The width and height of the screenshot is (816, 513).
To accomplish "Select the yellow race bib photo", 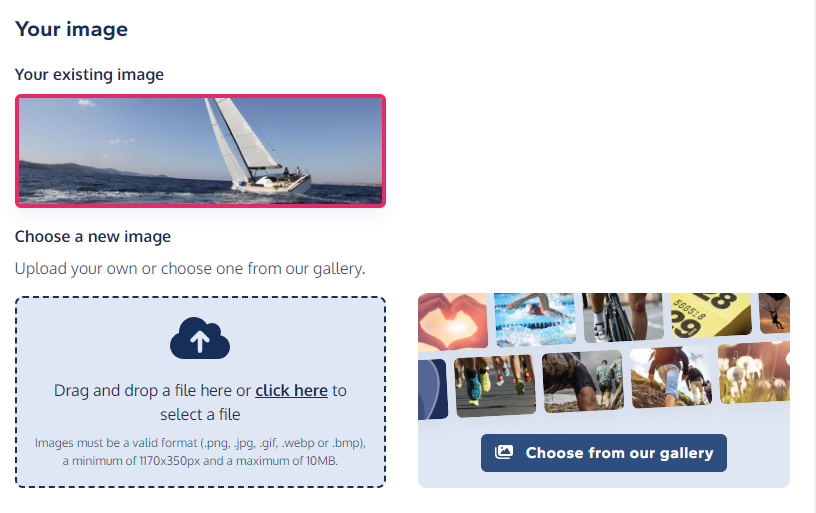I will (x=711, y=315).
